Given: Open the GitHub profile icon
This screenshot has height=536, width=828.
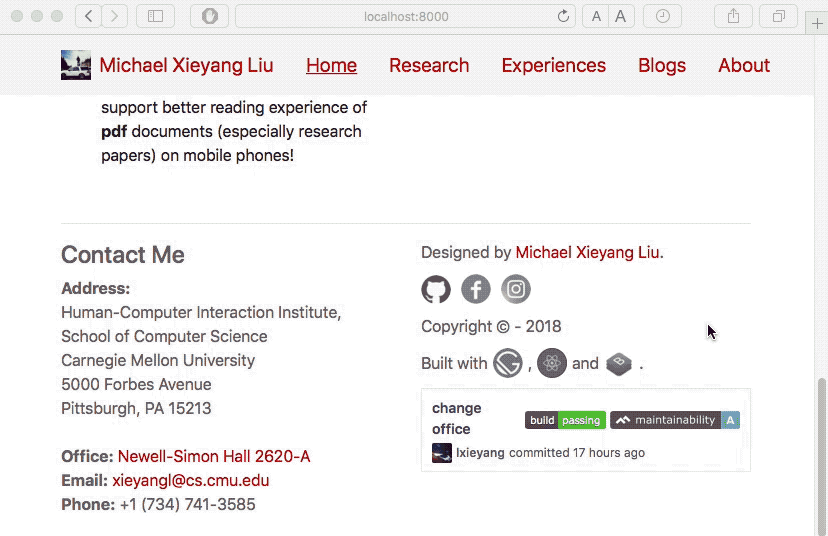Looking at the screenshot, I should 436,289.
